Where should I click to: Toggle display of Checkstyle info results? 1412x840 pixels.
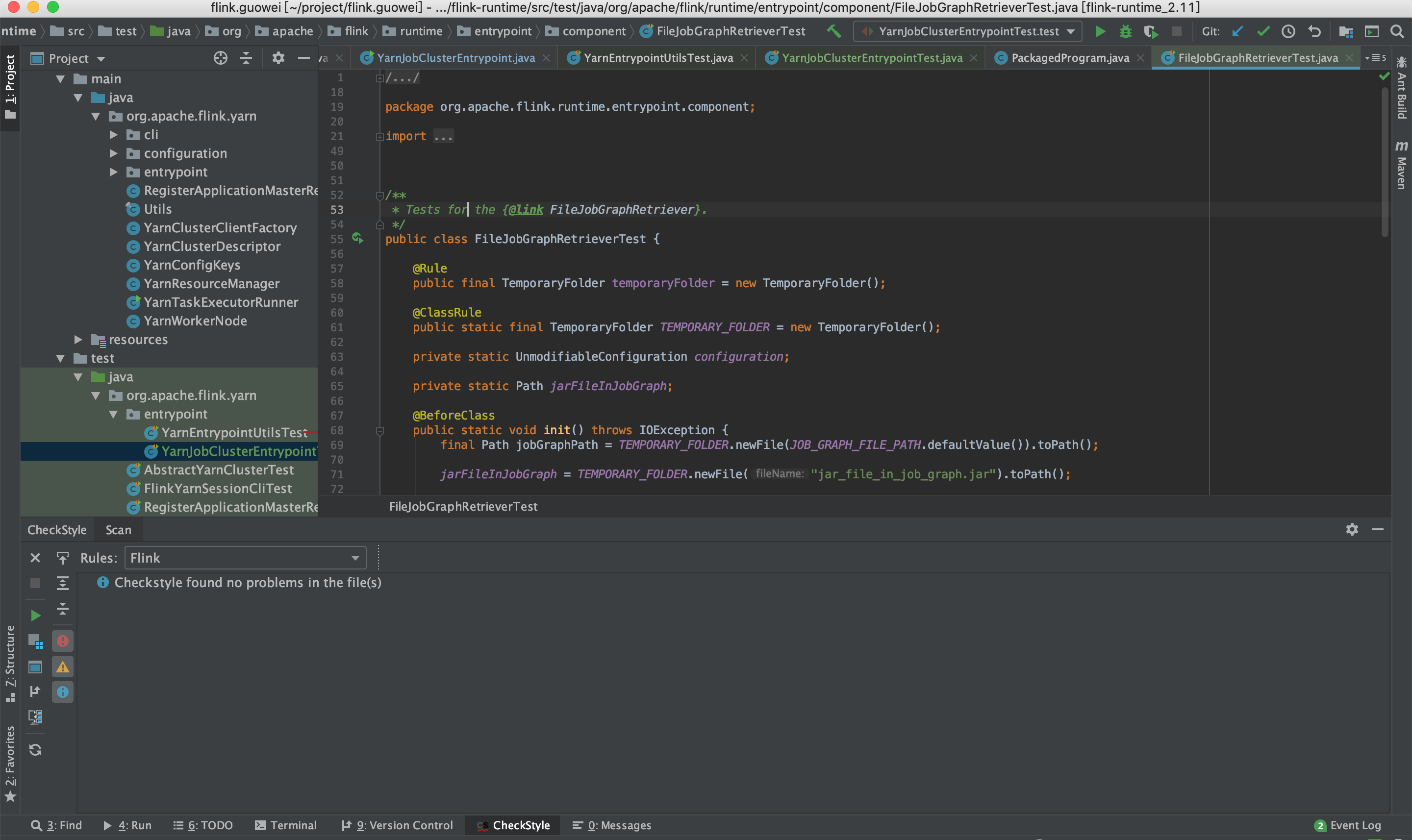pos(63,692)
